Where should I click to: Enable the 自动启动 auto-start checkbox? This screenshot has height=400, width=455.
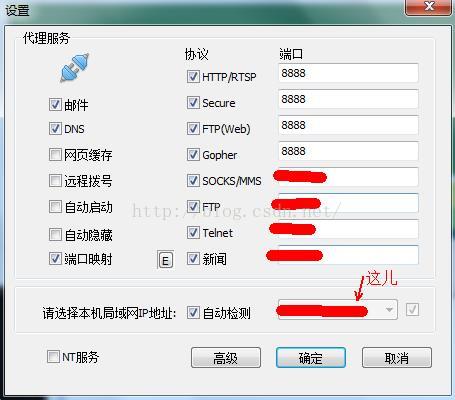coord(55,207)
